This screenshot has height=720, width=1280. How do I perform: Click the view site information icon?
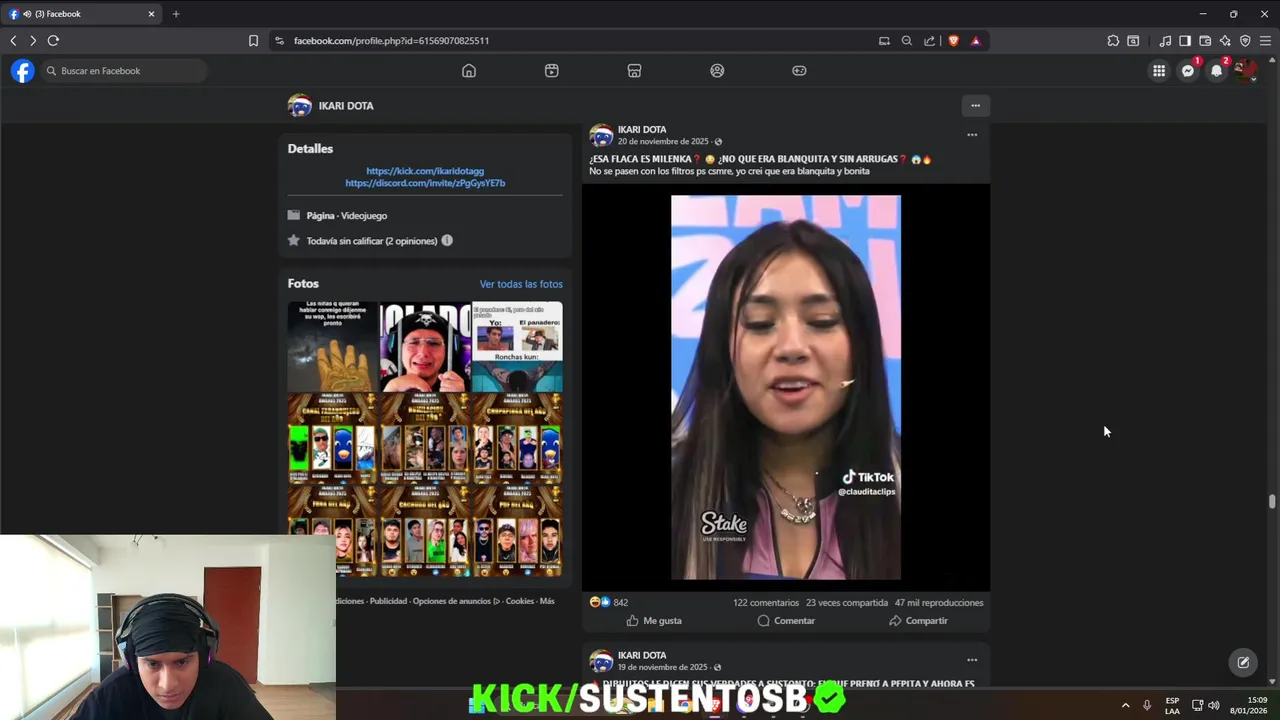pos(279,41)
